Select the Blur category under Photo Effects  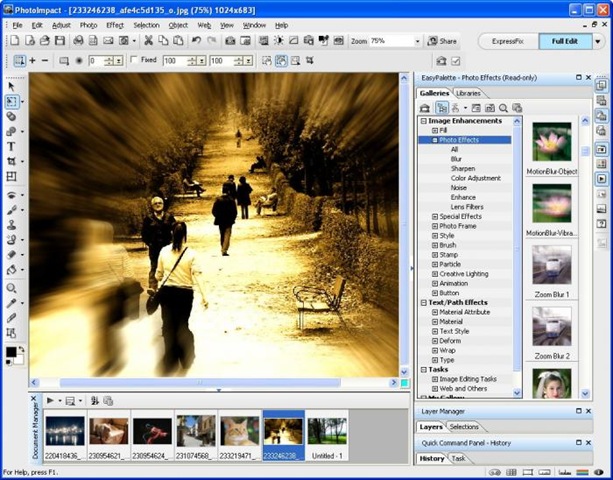tap(456, 159)
